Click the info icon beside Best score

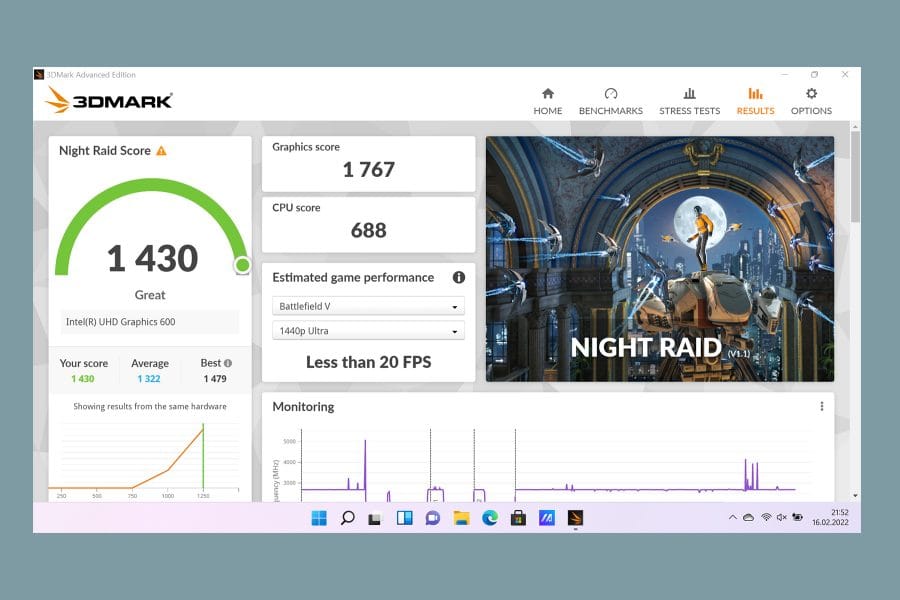[x=228, y=363]
